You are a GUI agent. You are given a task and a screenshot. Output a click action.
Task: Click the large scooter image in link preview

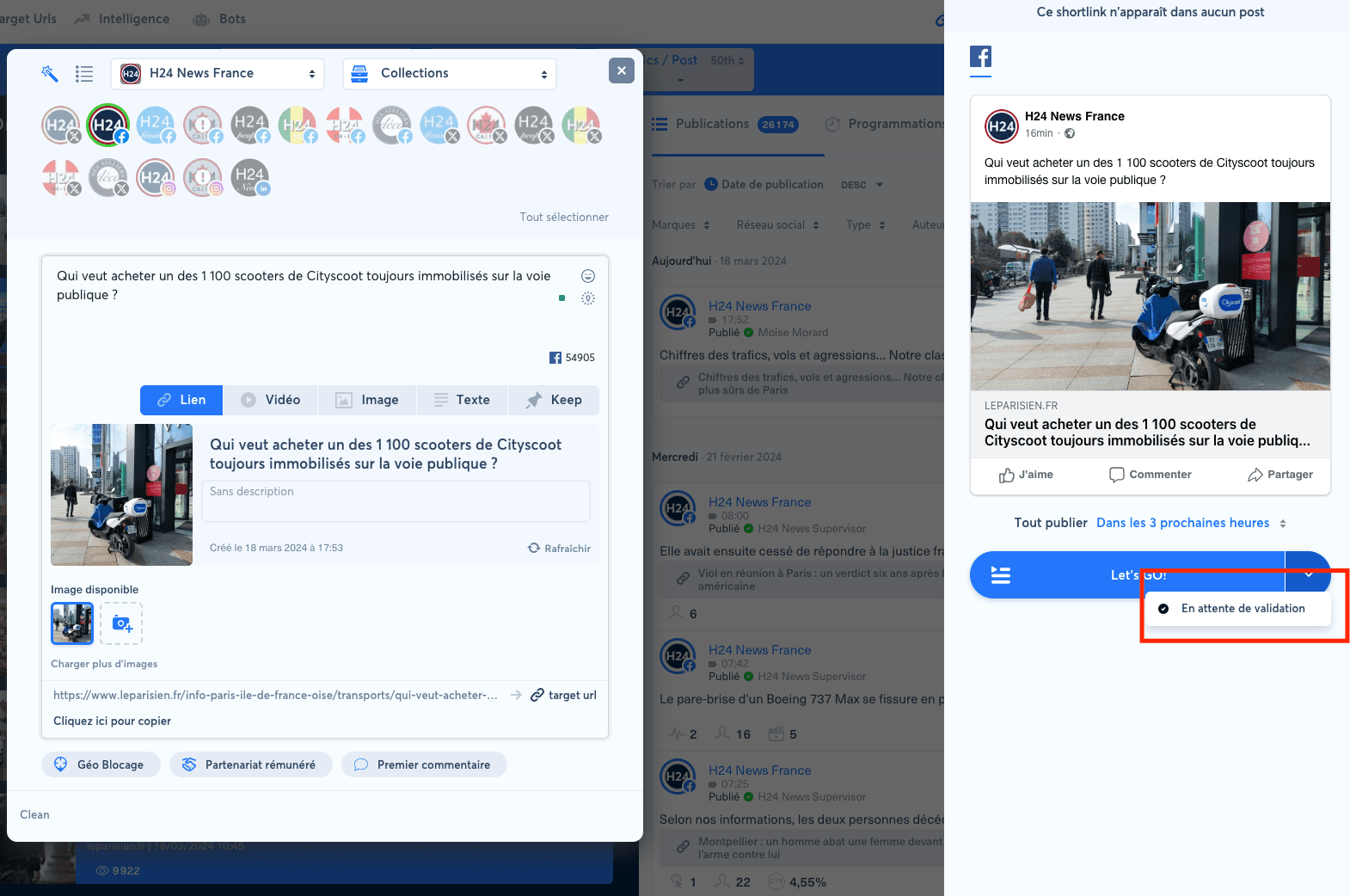pyautogui.click(x=122, y=494)
